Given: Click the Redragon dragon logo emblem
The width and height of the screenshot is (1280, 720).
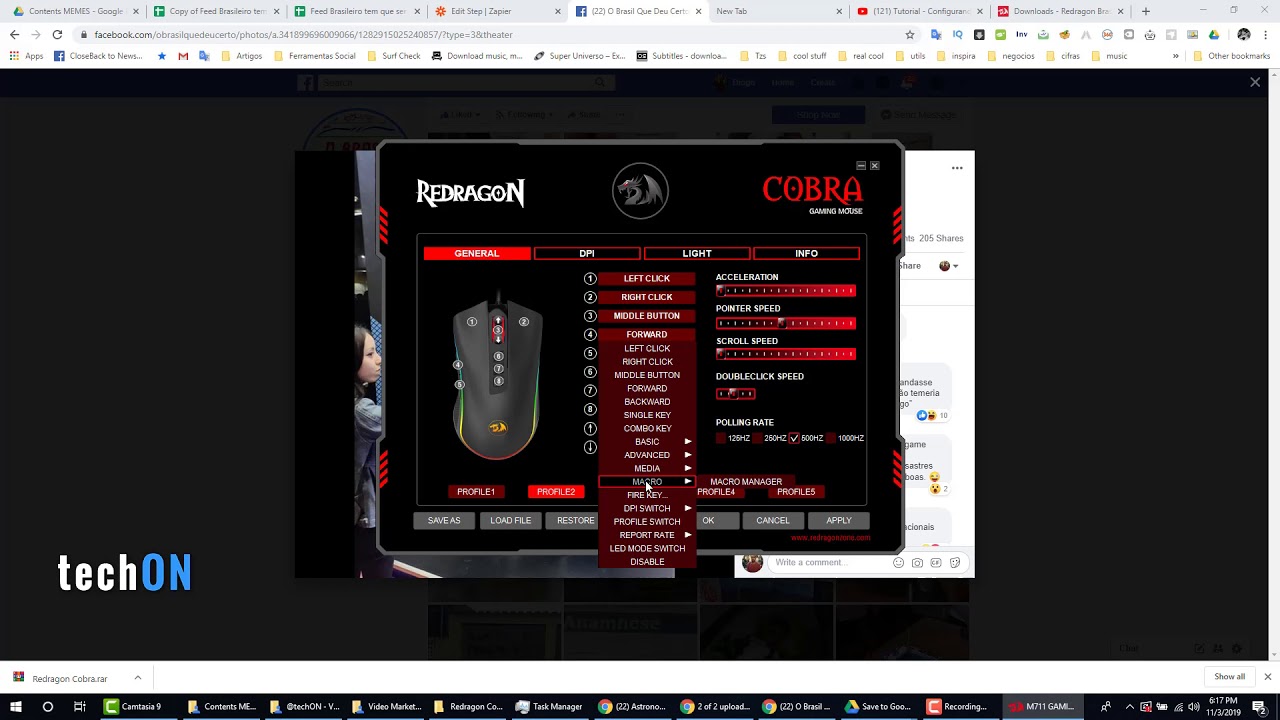Looking at the screenshot, I should click(x=640, y=190).
